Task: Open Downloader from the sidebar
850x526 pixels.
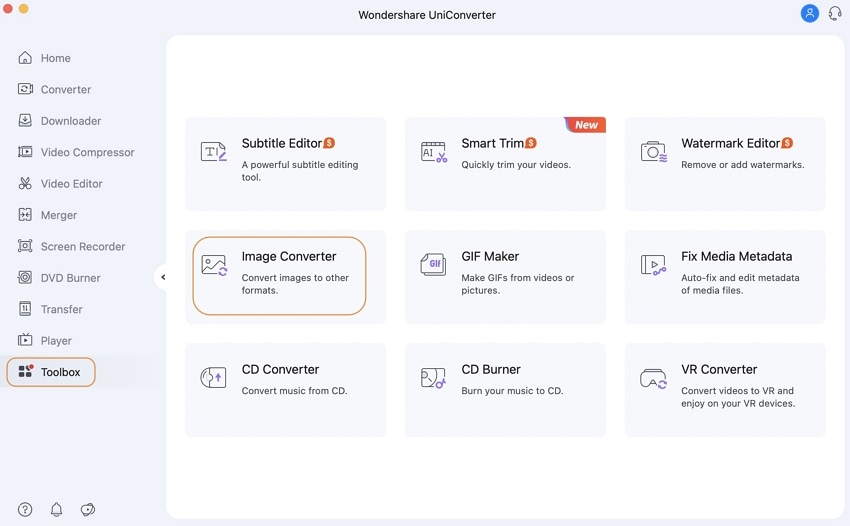Action: pos(70,121)
